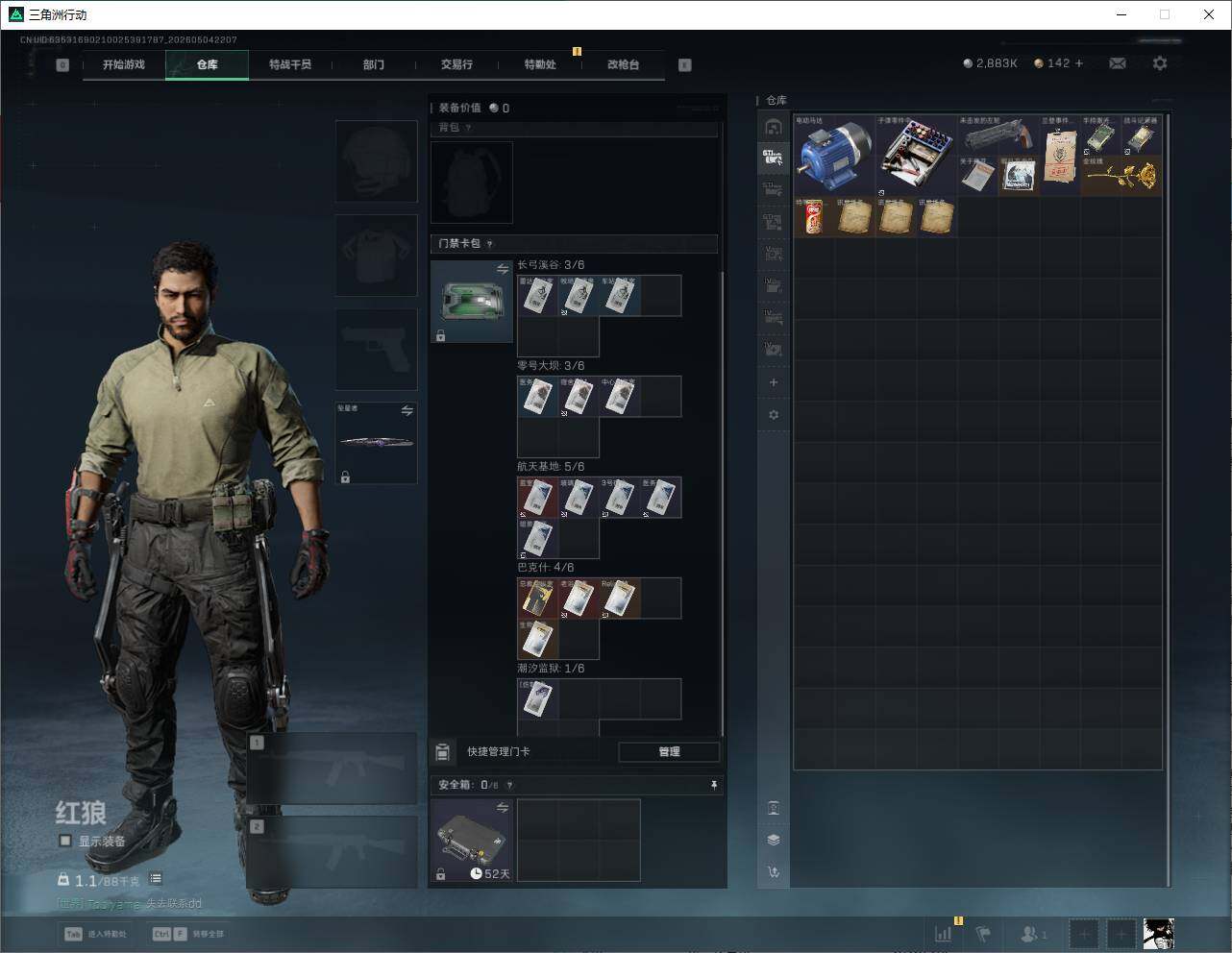The width and height of the screenshot is (1232, 953).
Task: Click the 安全箱 help question mark
Action: point(509,785)
